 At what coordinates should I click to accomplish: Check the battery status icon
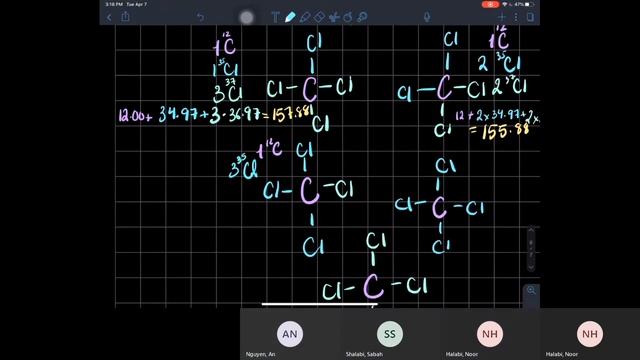point(529,4)
